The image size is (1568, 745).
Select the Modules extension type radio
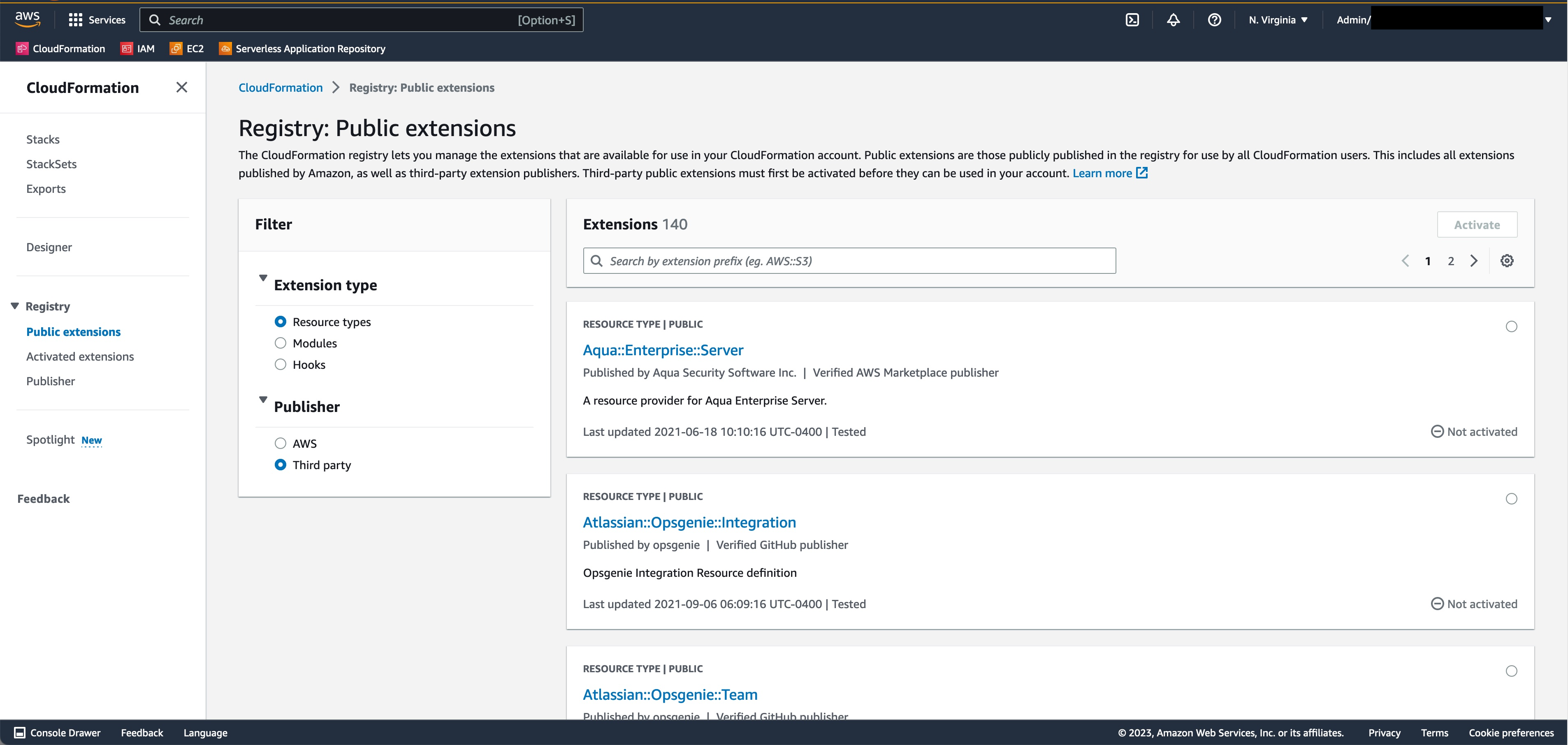pos(281,343)
